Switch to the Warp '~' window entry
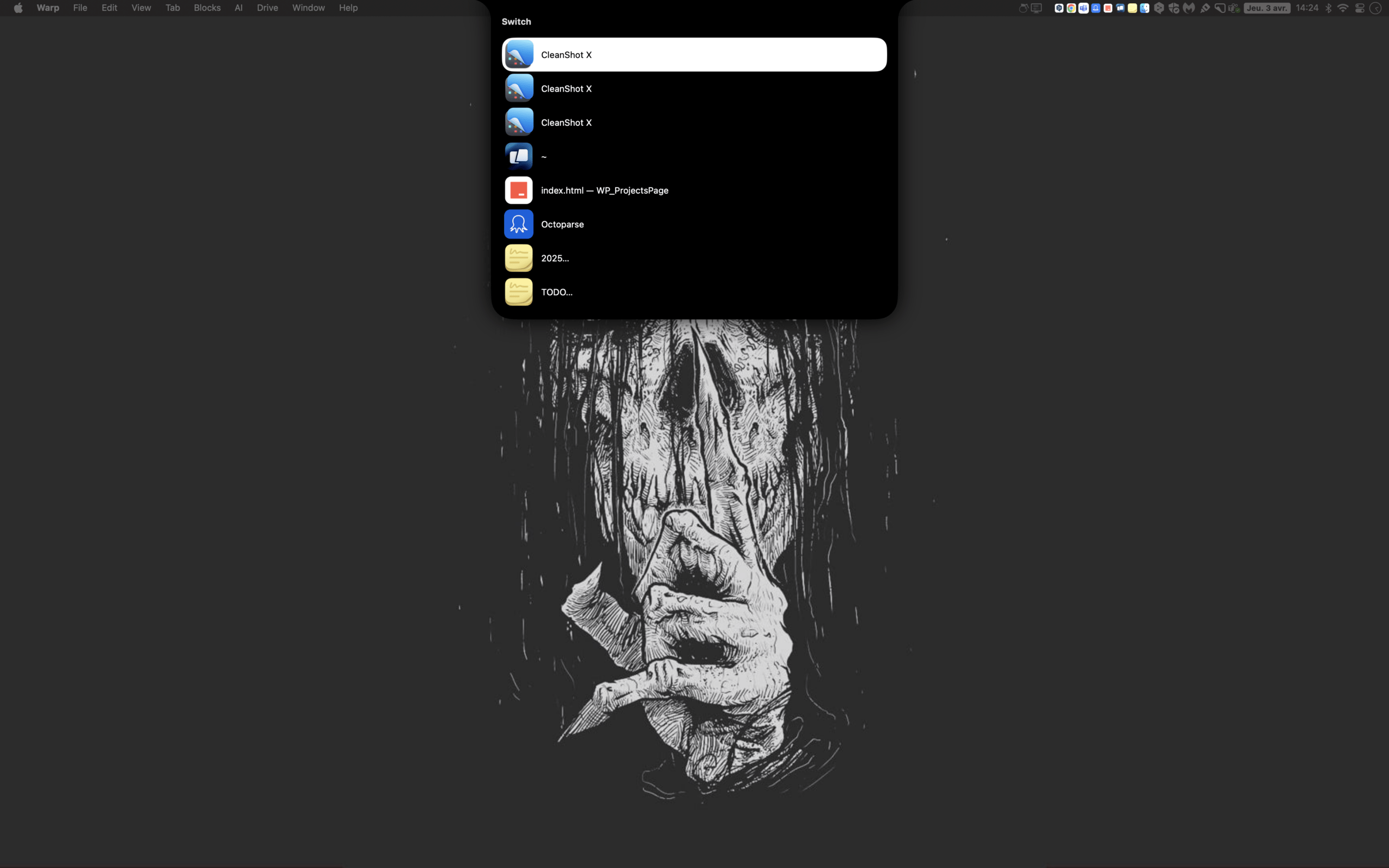Image resolution: width=1389 pixels, height=868 pixels. pos(543,157)
